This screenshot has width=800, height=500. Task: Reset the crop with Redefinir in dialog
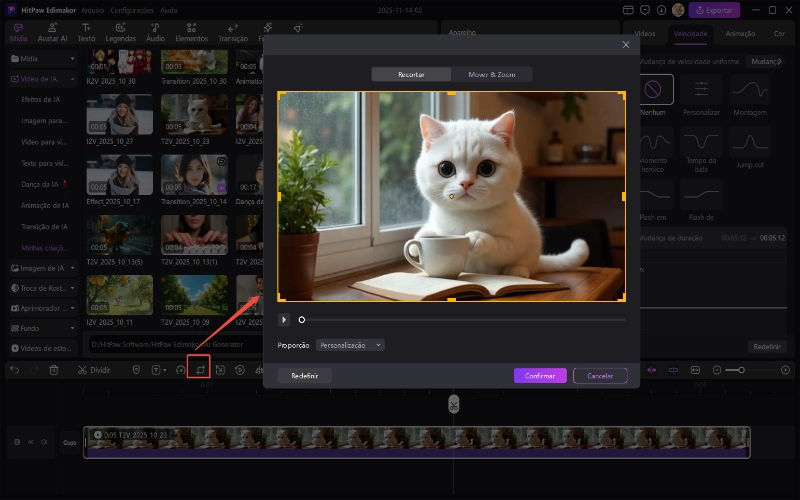tap(304, 376)
